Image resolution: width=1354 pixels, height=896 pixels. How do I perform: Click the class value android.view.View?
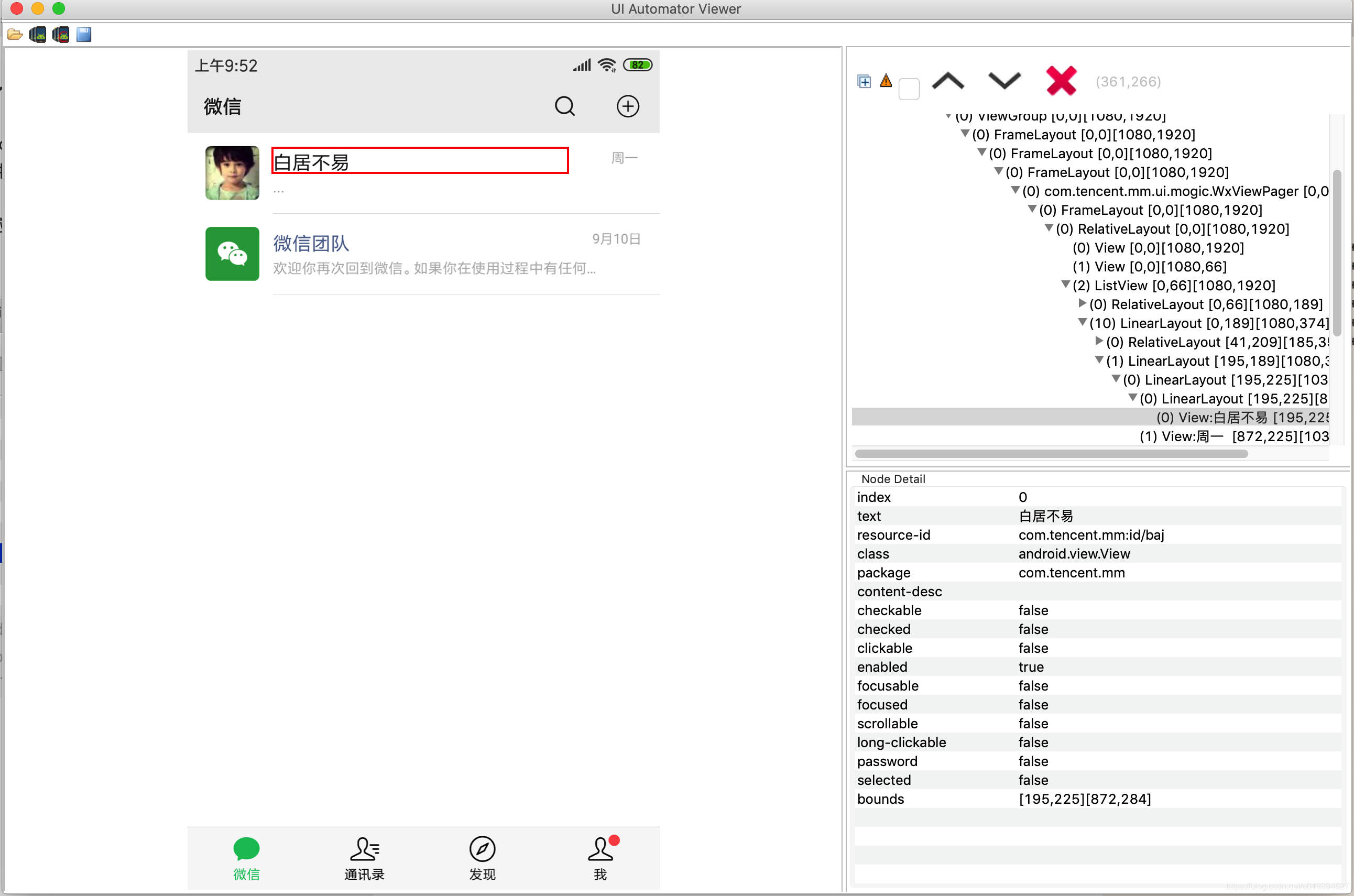click(x=1074, y=554)
